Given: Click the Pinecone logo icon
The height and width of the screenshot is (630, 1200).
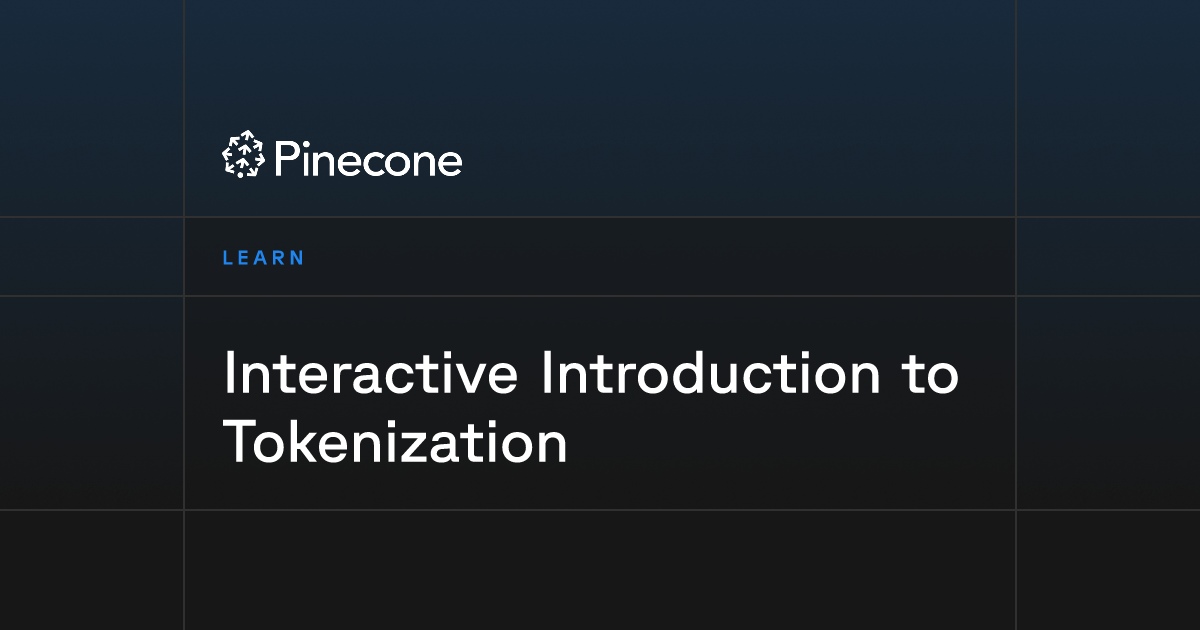Looking at the screenshot, I should point(243,156).
